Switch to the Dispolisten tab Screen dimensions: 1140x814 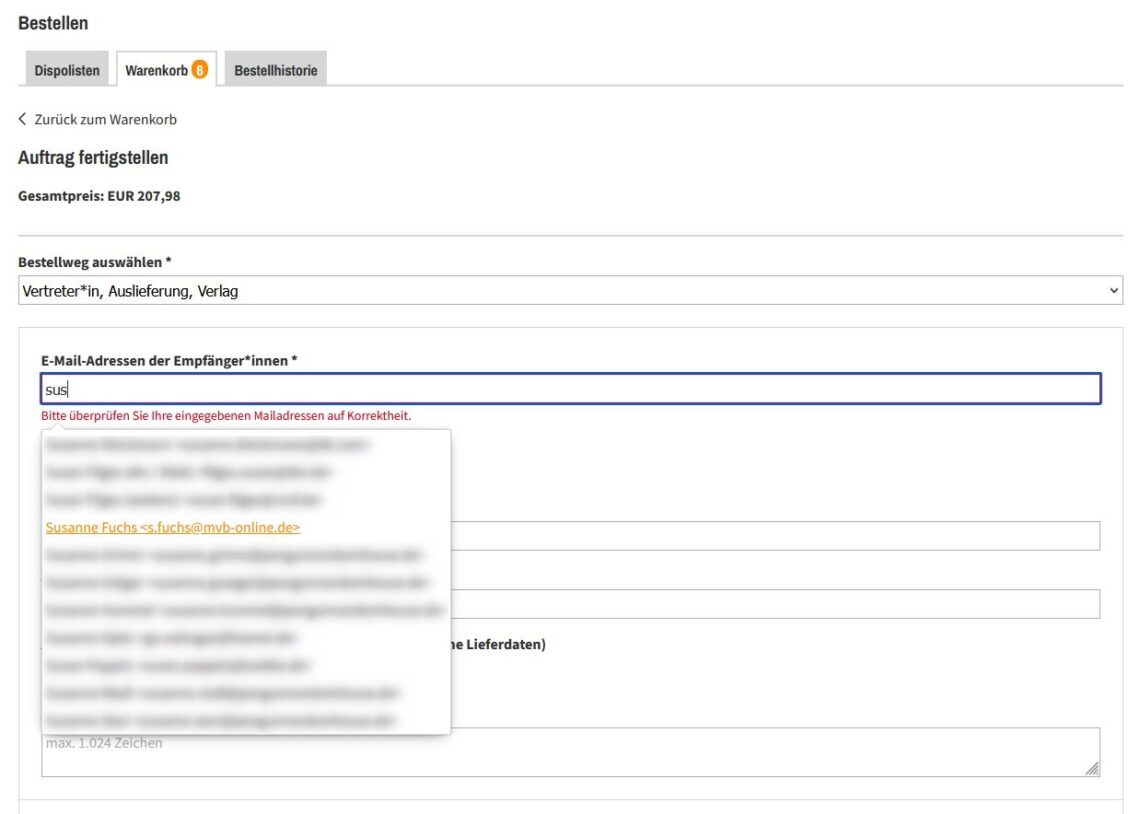pos(67,70)
